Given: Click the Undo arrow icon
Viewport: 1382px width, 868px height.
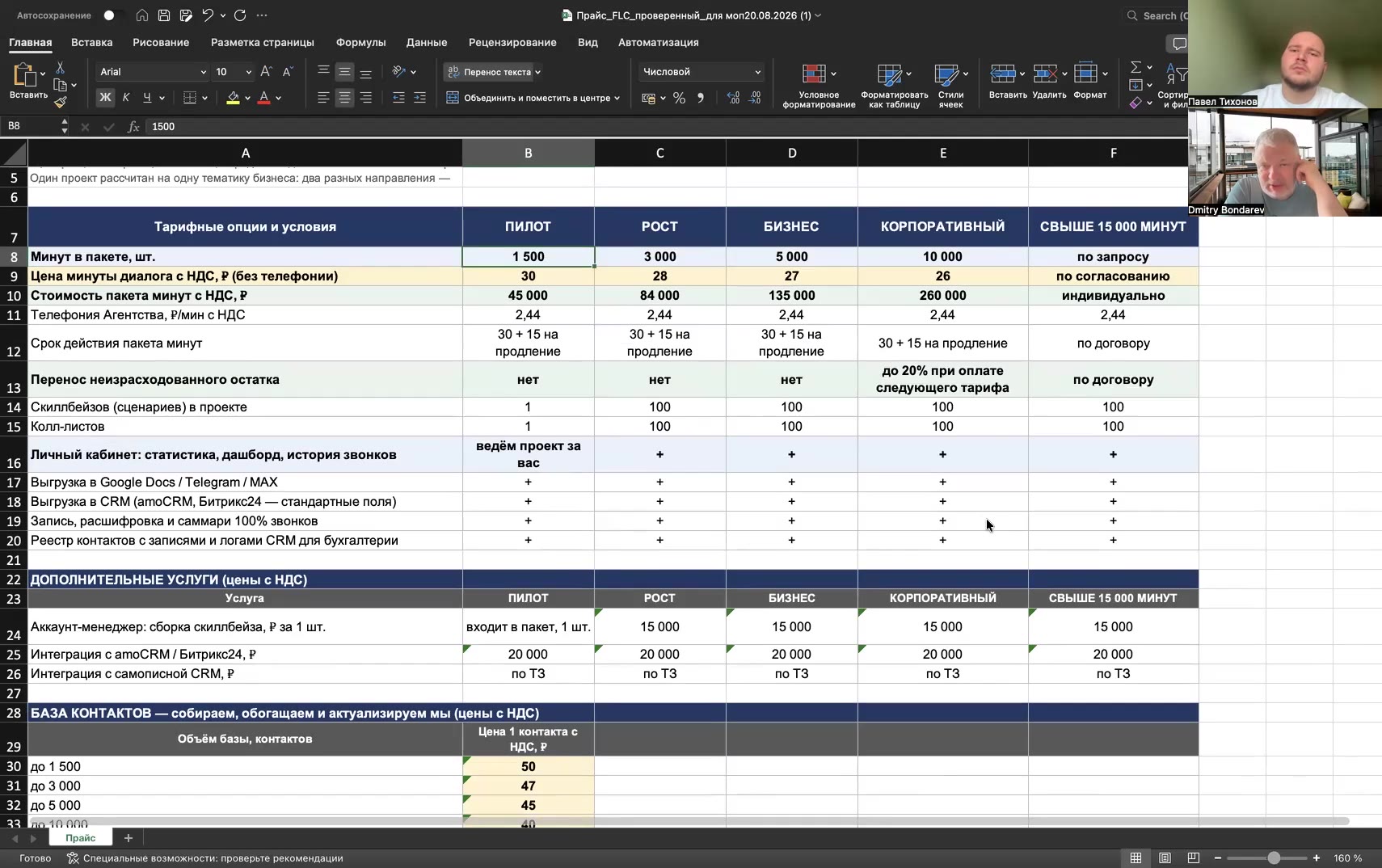Looking at the screenshot, I should click(208, 15).
